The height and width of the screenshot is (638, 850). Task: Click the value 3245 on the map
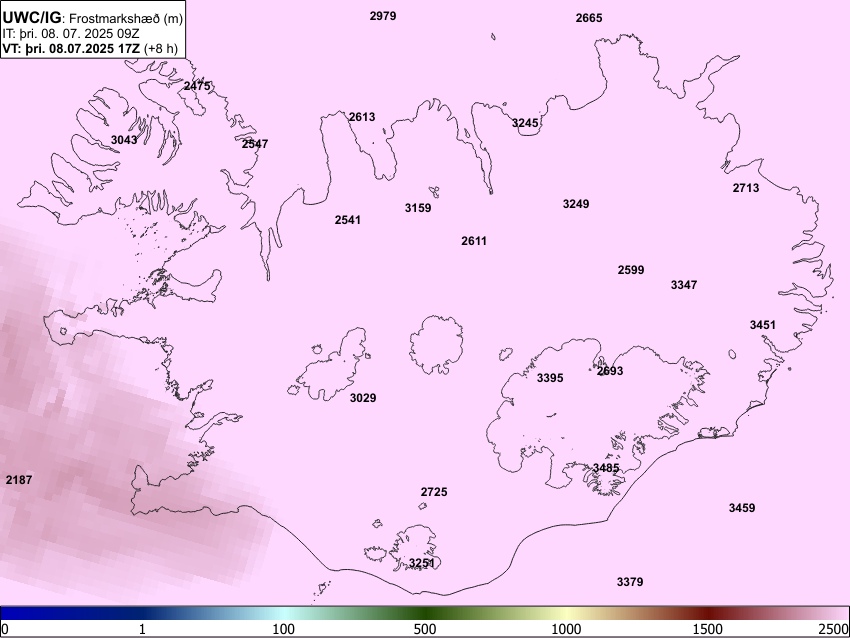pyautogui.click(x=525, y=123)
